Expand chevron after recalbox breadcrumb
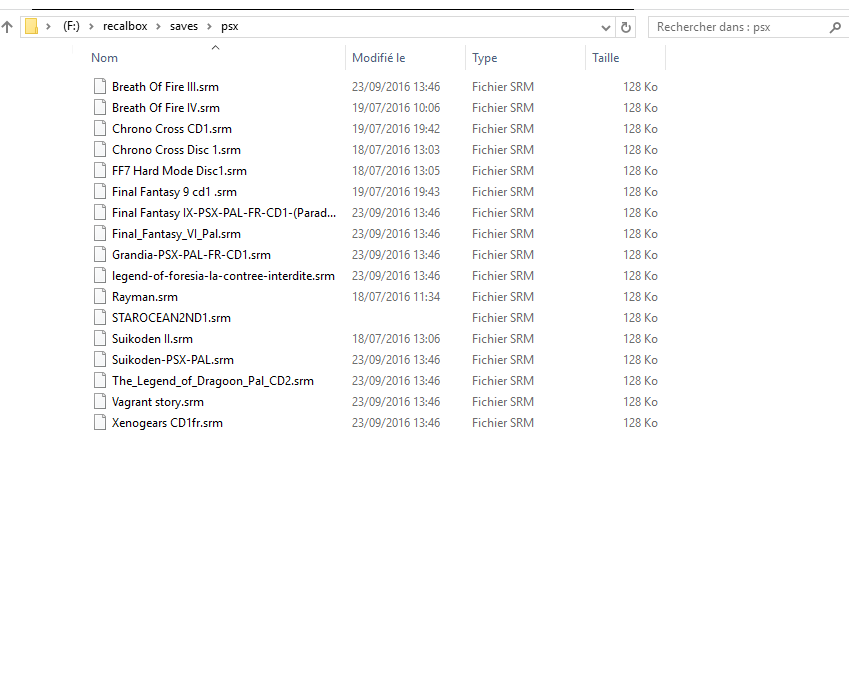 coord(158,26)
